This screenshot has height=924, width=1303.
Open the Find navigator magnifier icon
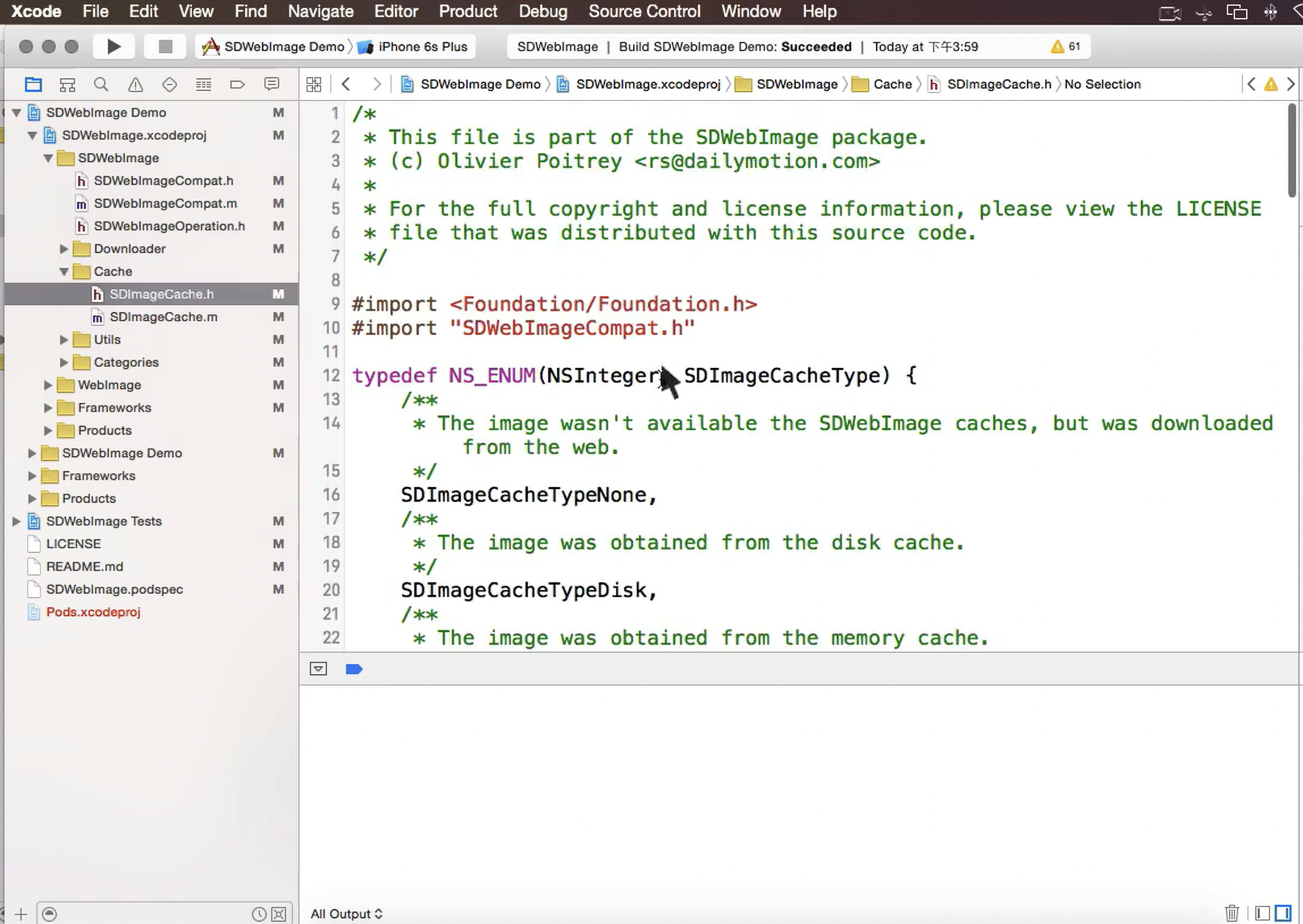coord(101,85)
